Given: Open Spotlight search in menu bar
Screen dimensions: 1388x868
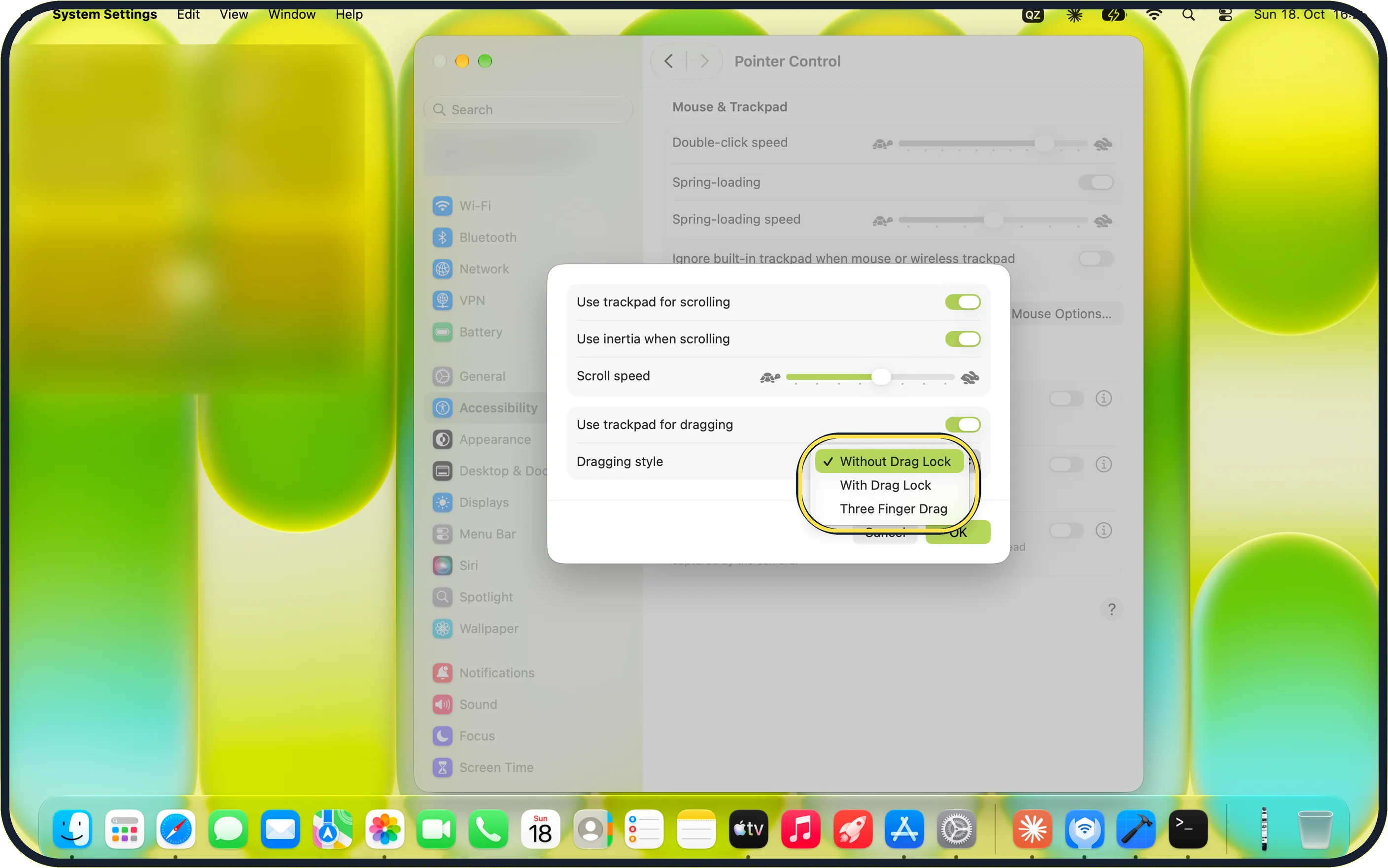Looking at the screenshot, I should (x=1187, y=15).
